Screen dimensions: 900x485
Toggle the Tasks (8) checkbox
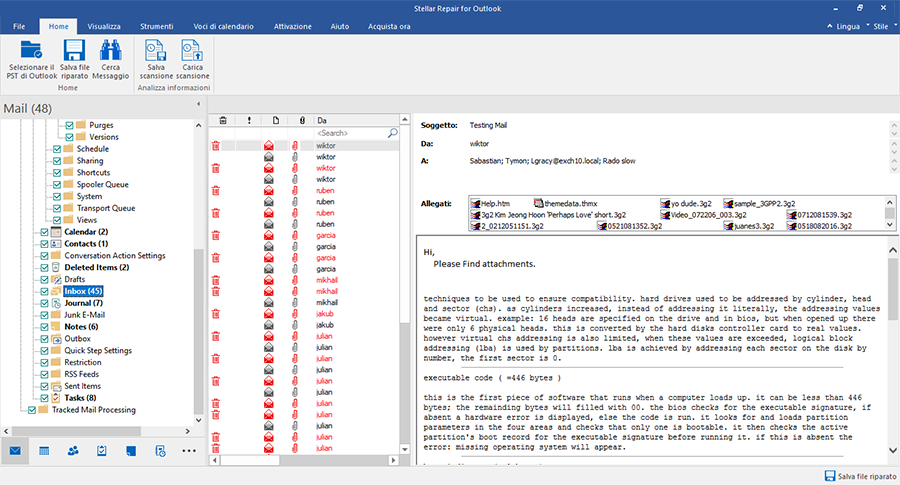coord(44,398)
